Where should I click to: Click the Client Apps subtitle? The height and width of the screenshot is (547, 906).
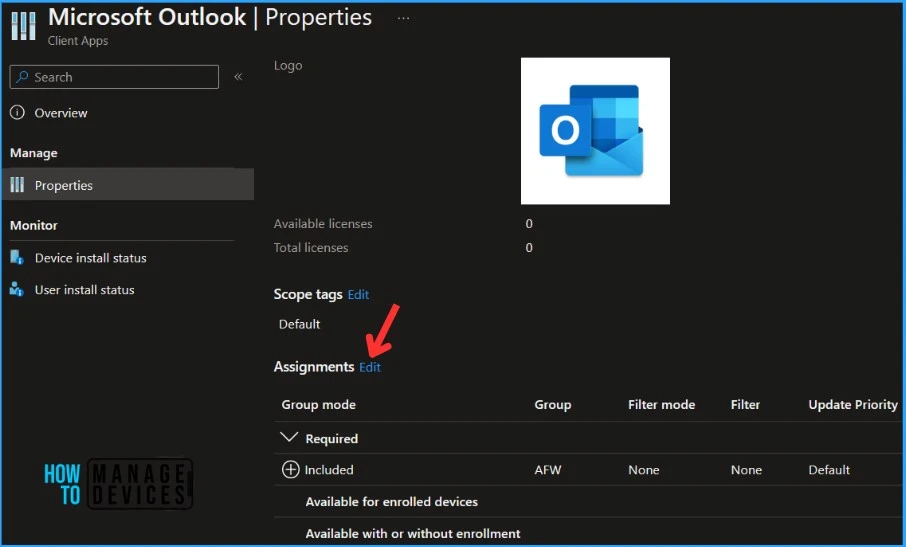click(78, 40)
